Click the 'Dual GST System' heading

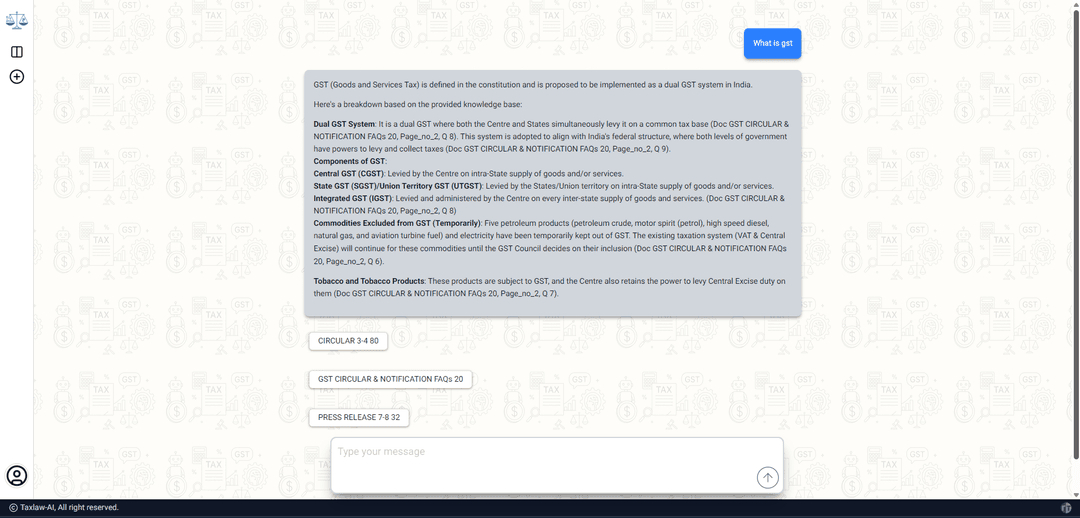point(344,124)
